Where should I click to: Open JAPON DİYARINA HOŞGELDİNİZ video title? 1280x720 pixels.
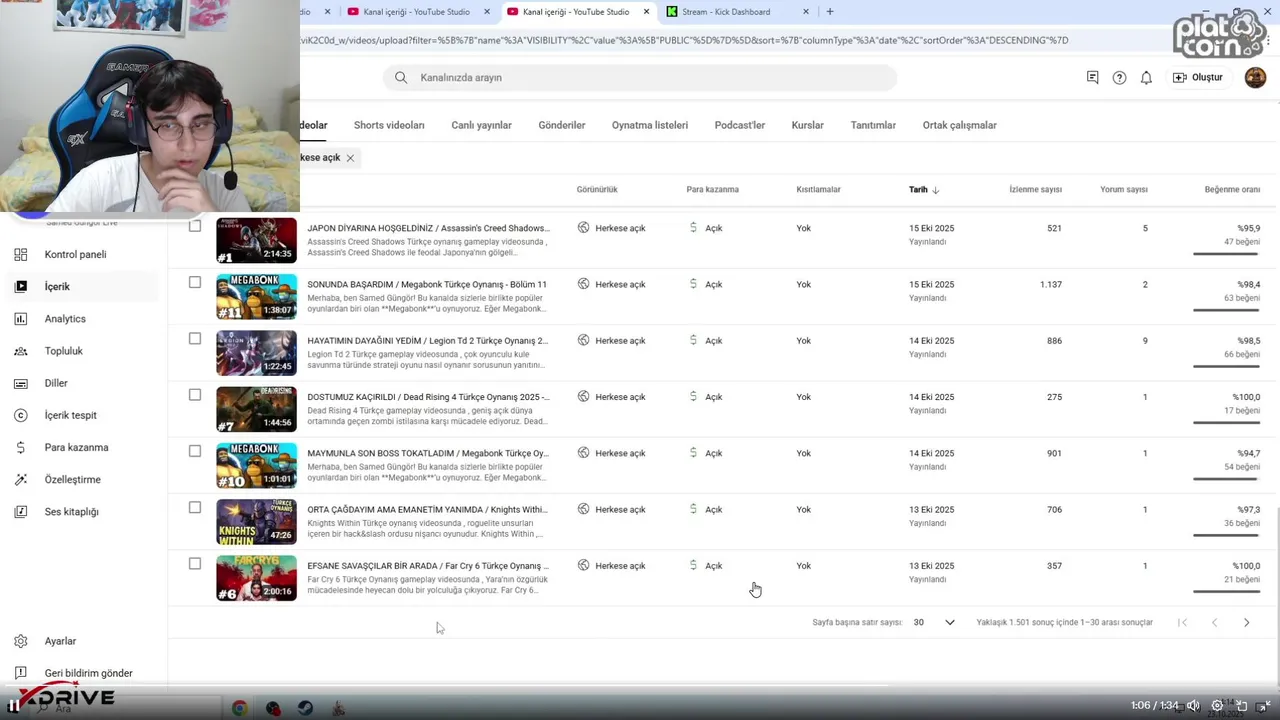point(428,228)
